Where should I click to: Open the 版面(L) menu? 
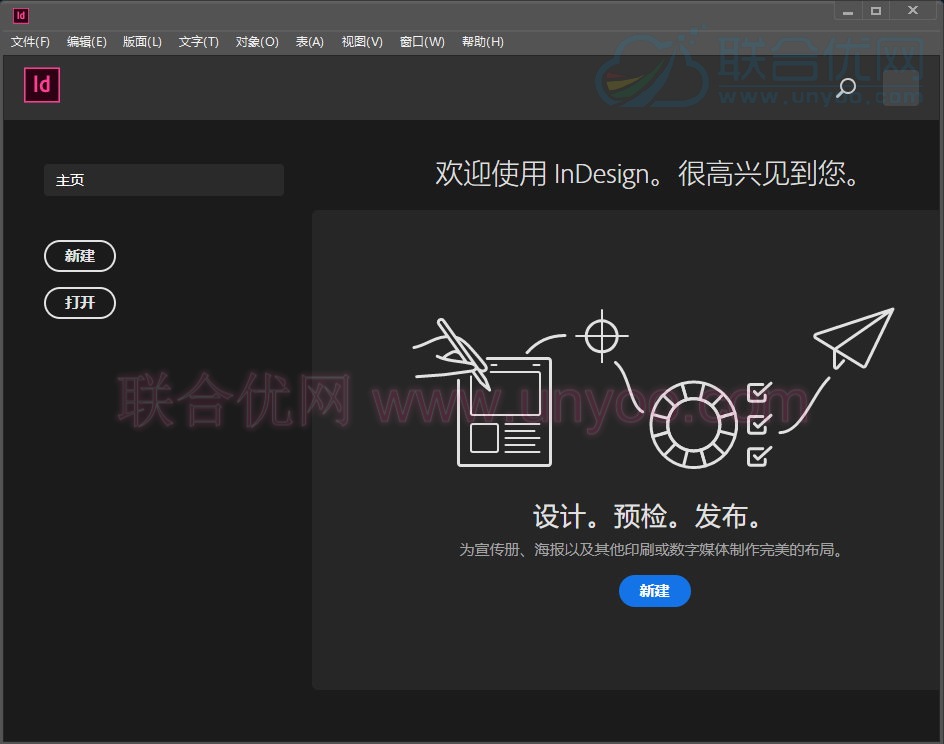142,42
